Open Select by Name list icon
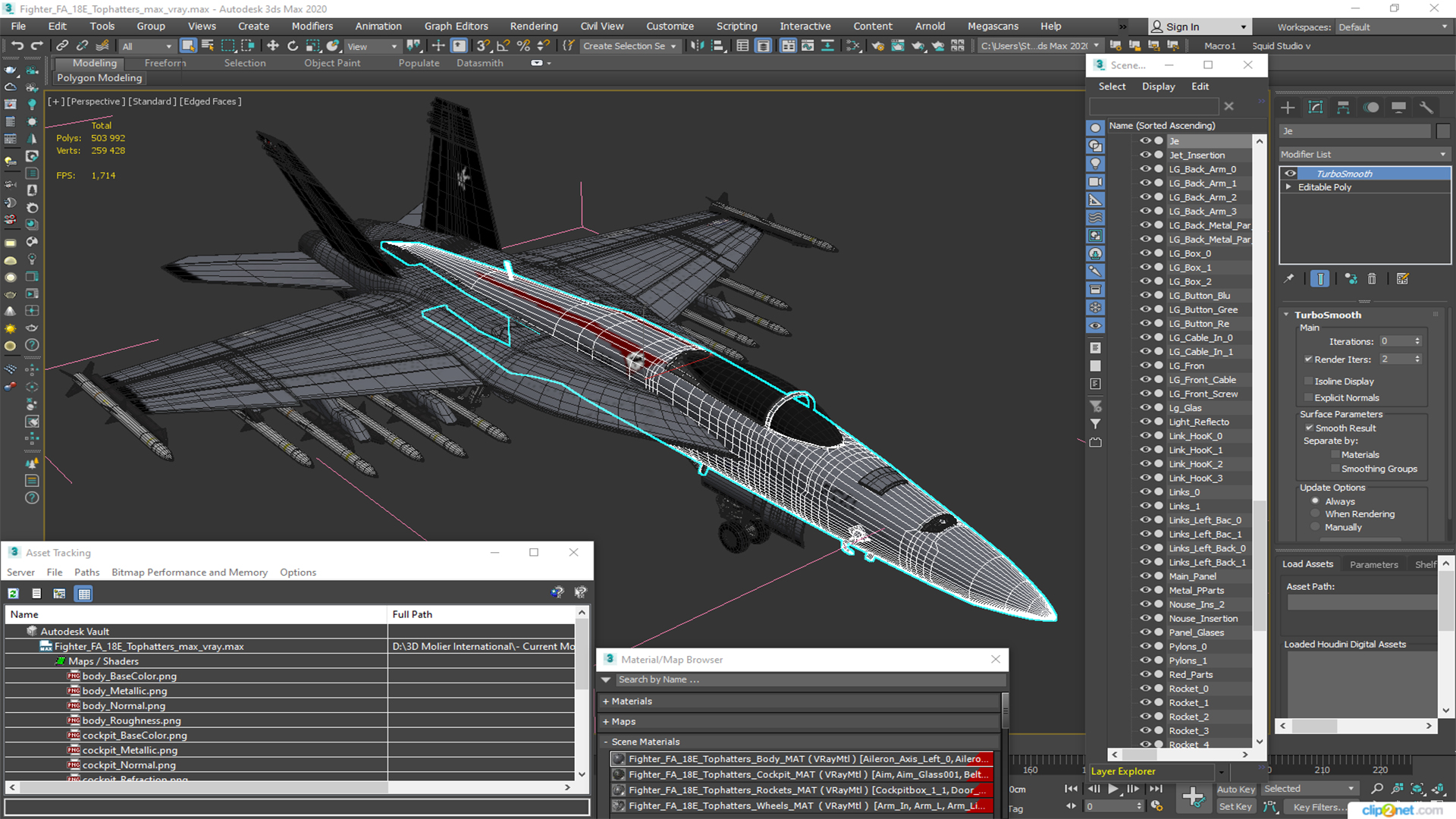The height and width of the screenshot is (819, 1456). 208,46
